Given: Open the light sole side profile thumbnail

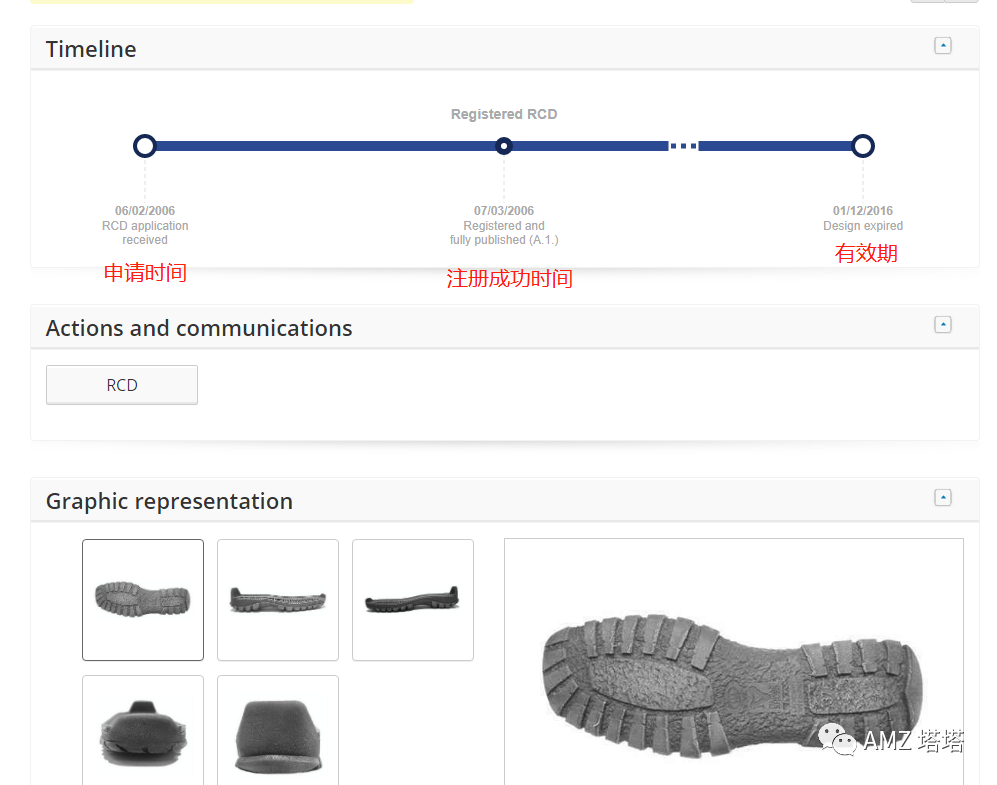Looking at the screenshot, I should coord(278,599).
